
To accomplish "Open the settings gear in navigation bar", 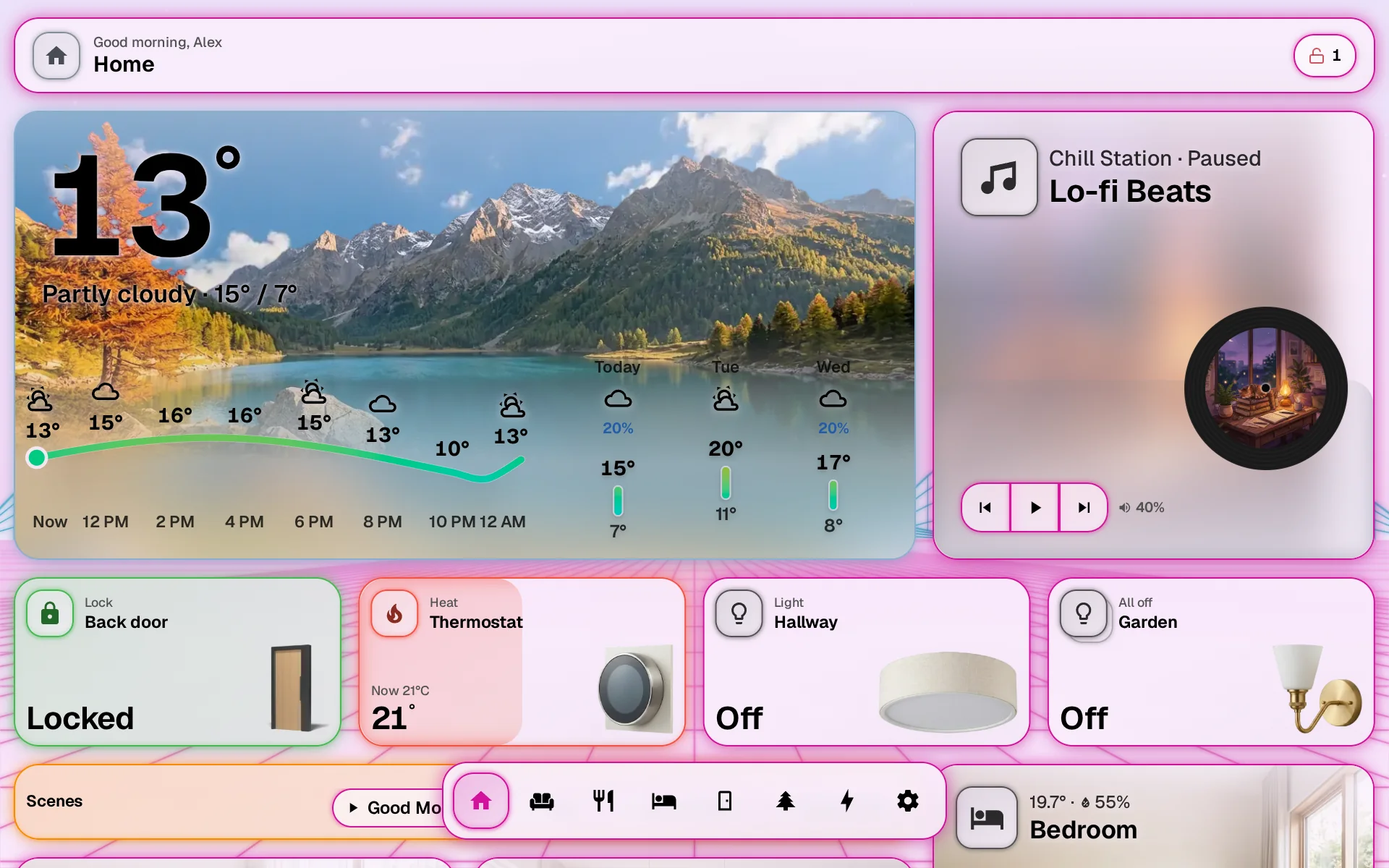I will pyautogui.click(x=908, y=801).
